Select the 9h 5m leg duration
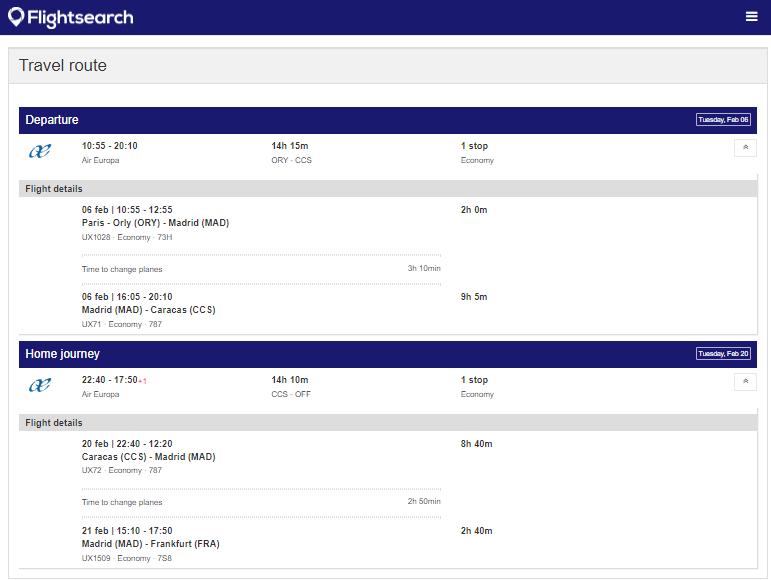 point(474,296)
